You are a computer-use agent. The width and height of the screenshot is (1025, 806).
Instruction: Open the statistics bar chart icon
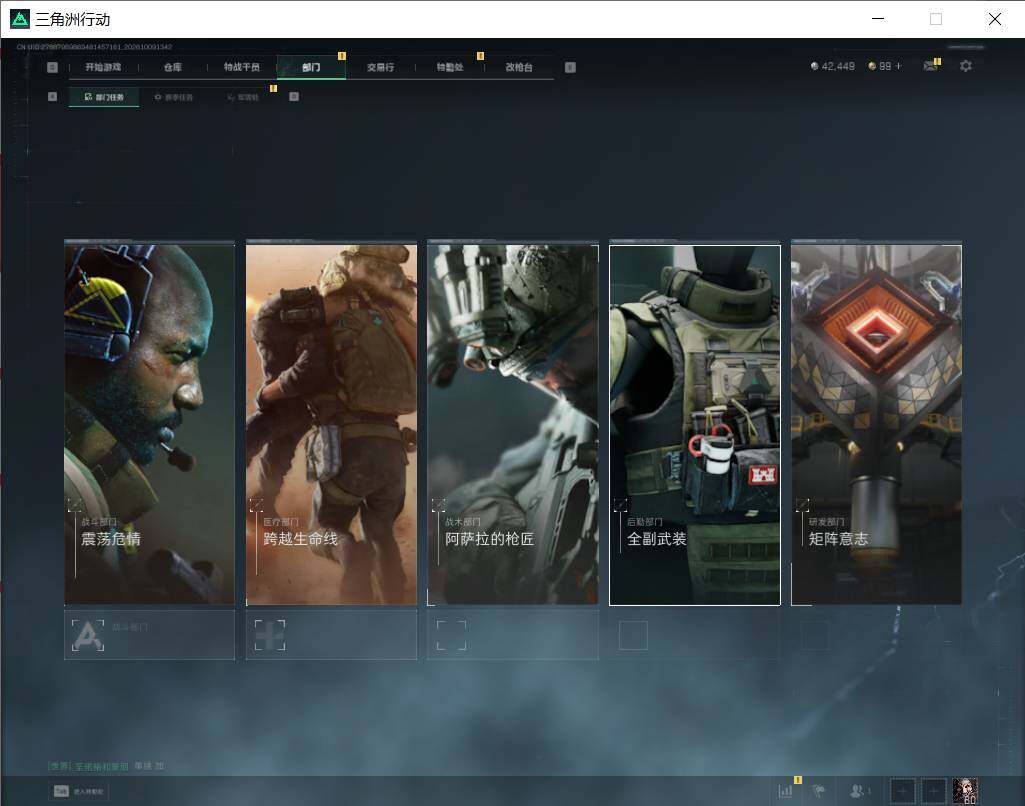pyautogui.click(x=786, y=791)
